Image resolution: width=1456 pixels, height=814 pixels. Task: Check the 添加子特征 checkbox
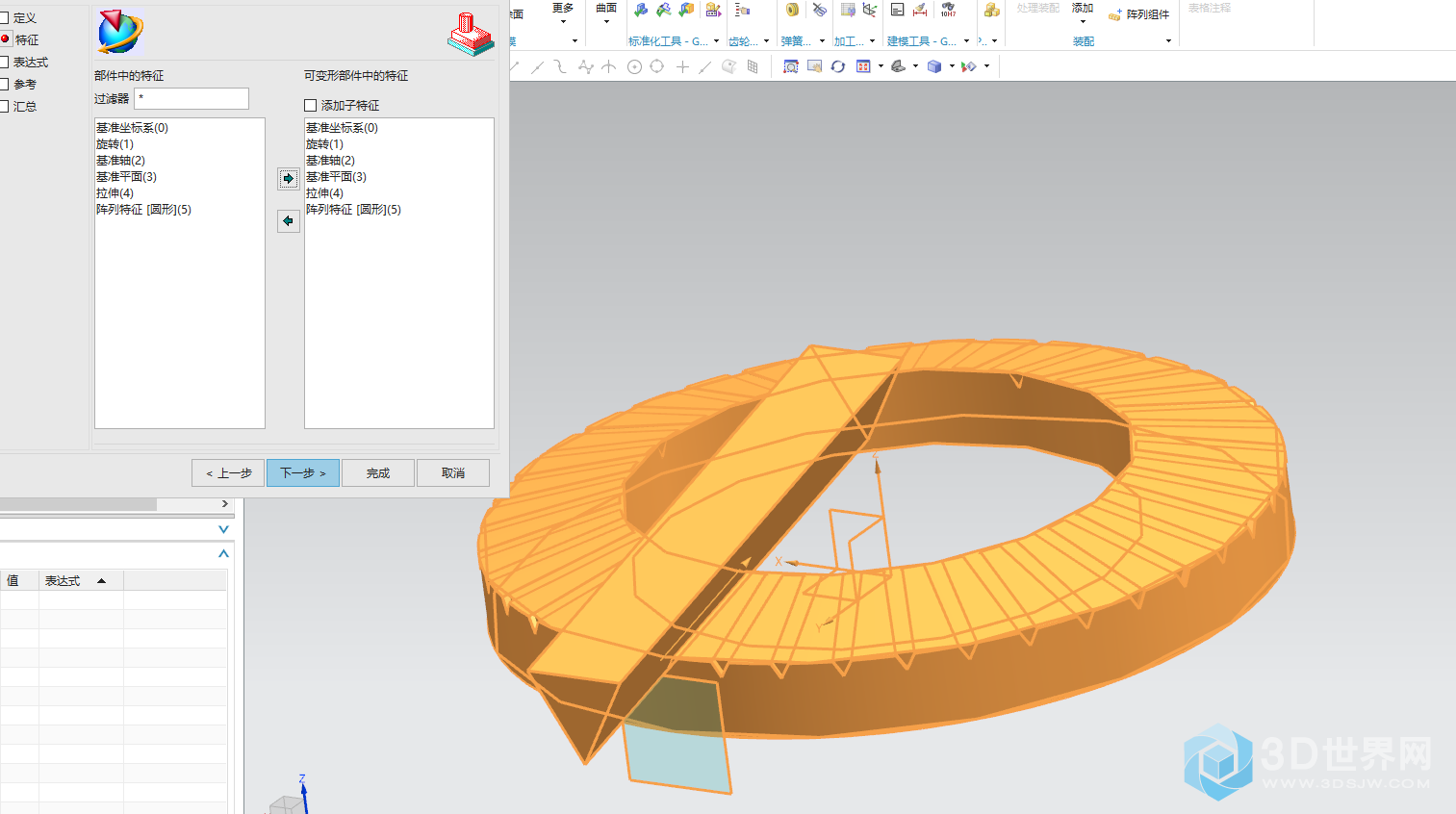coord(310,105)
